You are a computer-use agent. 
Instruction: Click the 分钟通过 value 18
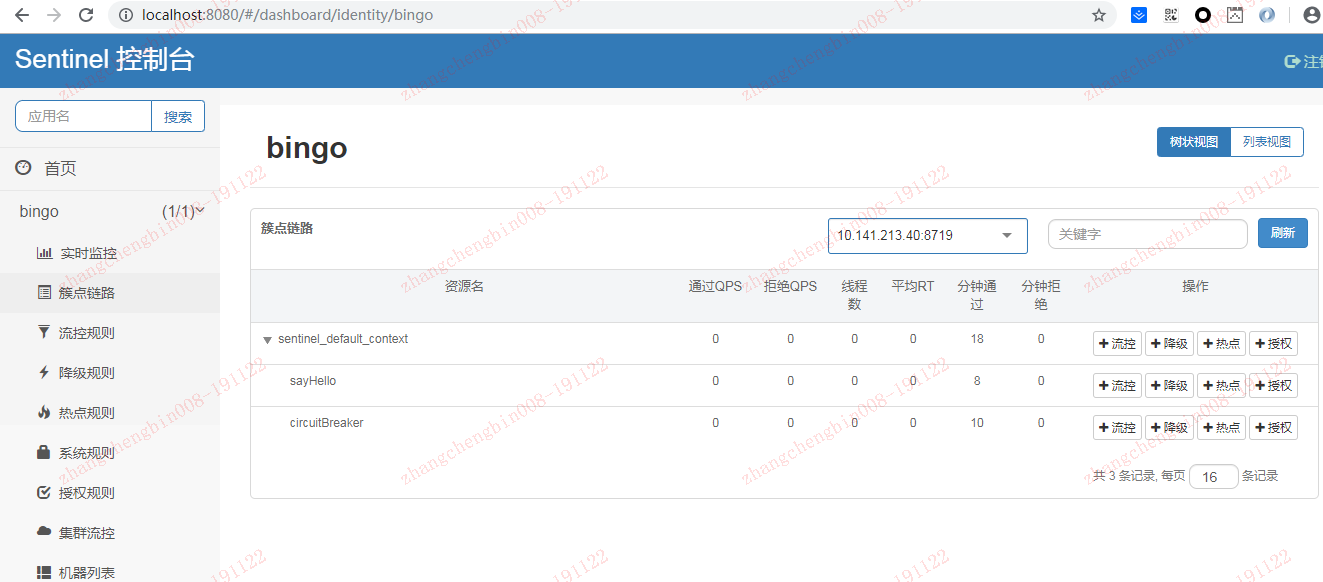[x=977, y=339]
